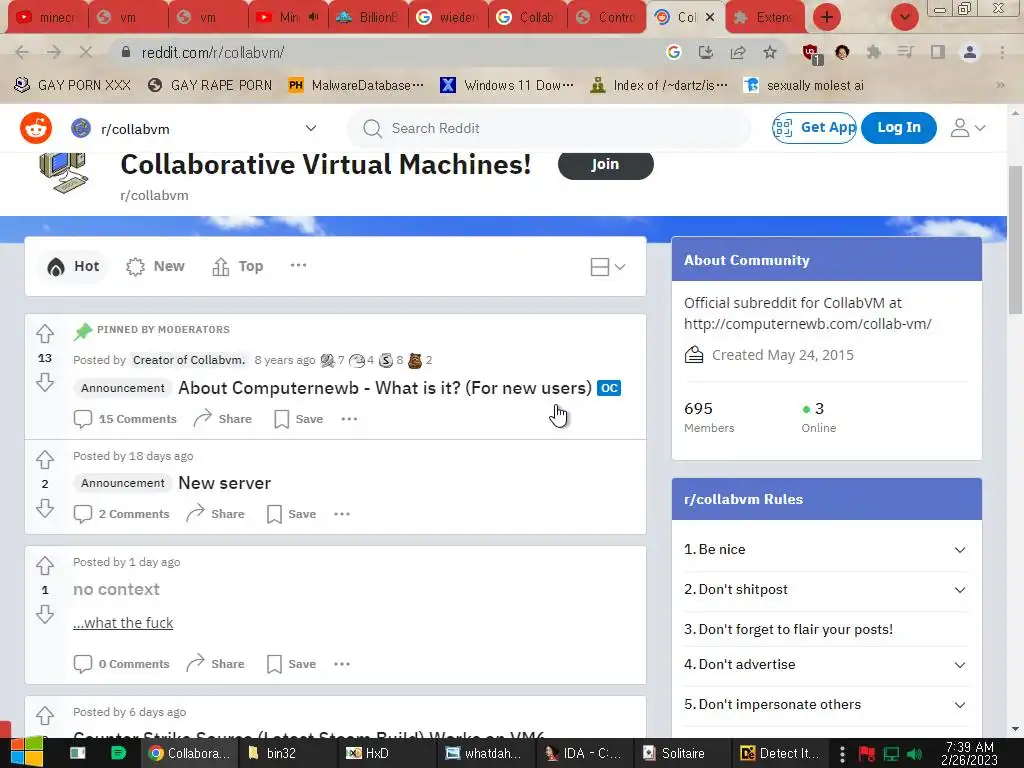Open the Windows 11 Dow bookmark
The height and width of the screenshot is (768, 1024).
[x=508, y=85]
